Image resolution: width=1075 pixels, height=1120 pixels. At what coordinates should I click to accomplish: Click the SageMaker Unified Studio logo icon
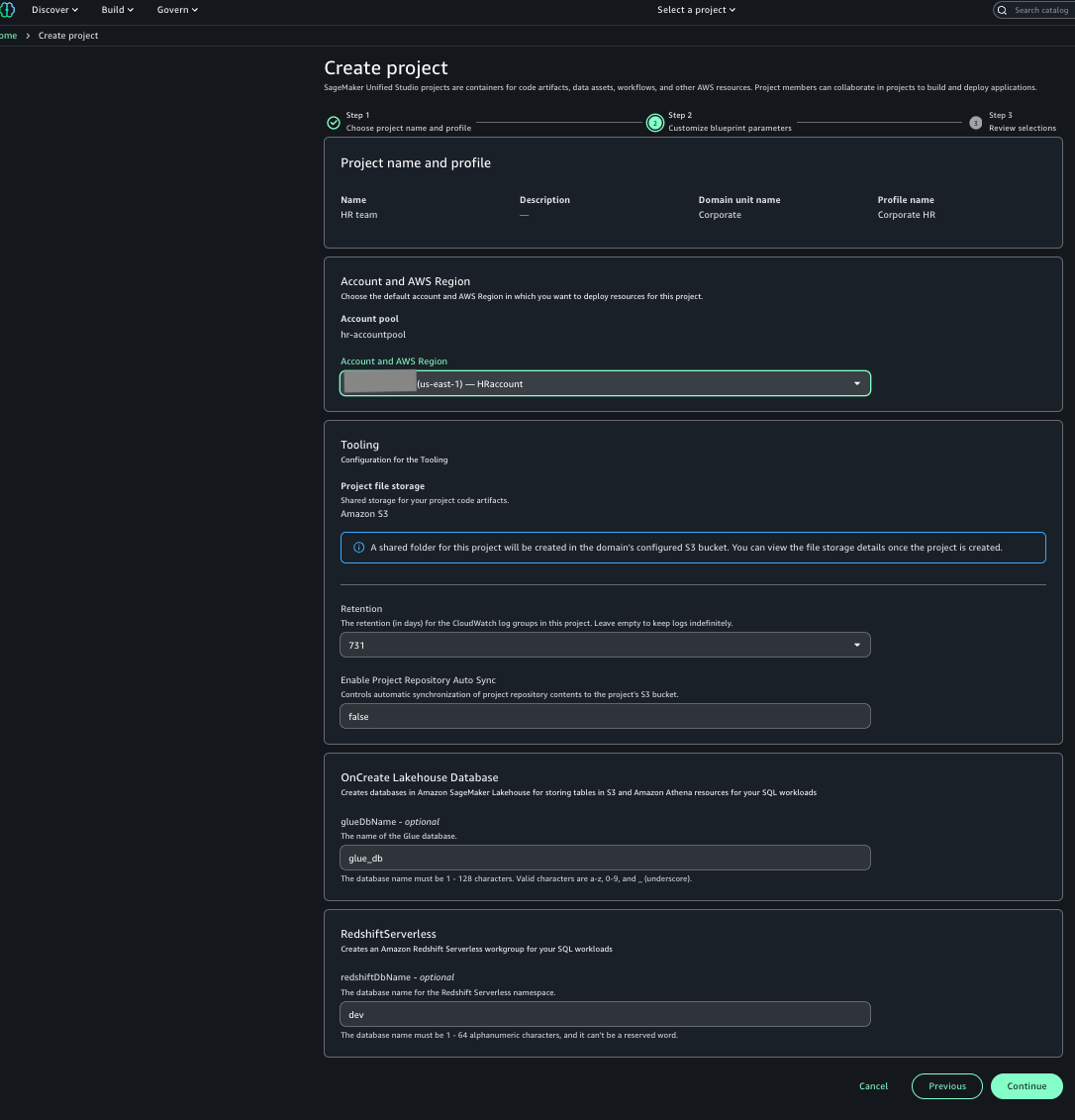click(x=7, y=9)
